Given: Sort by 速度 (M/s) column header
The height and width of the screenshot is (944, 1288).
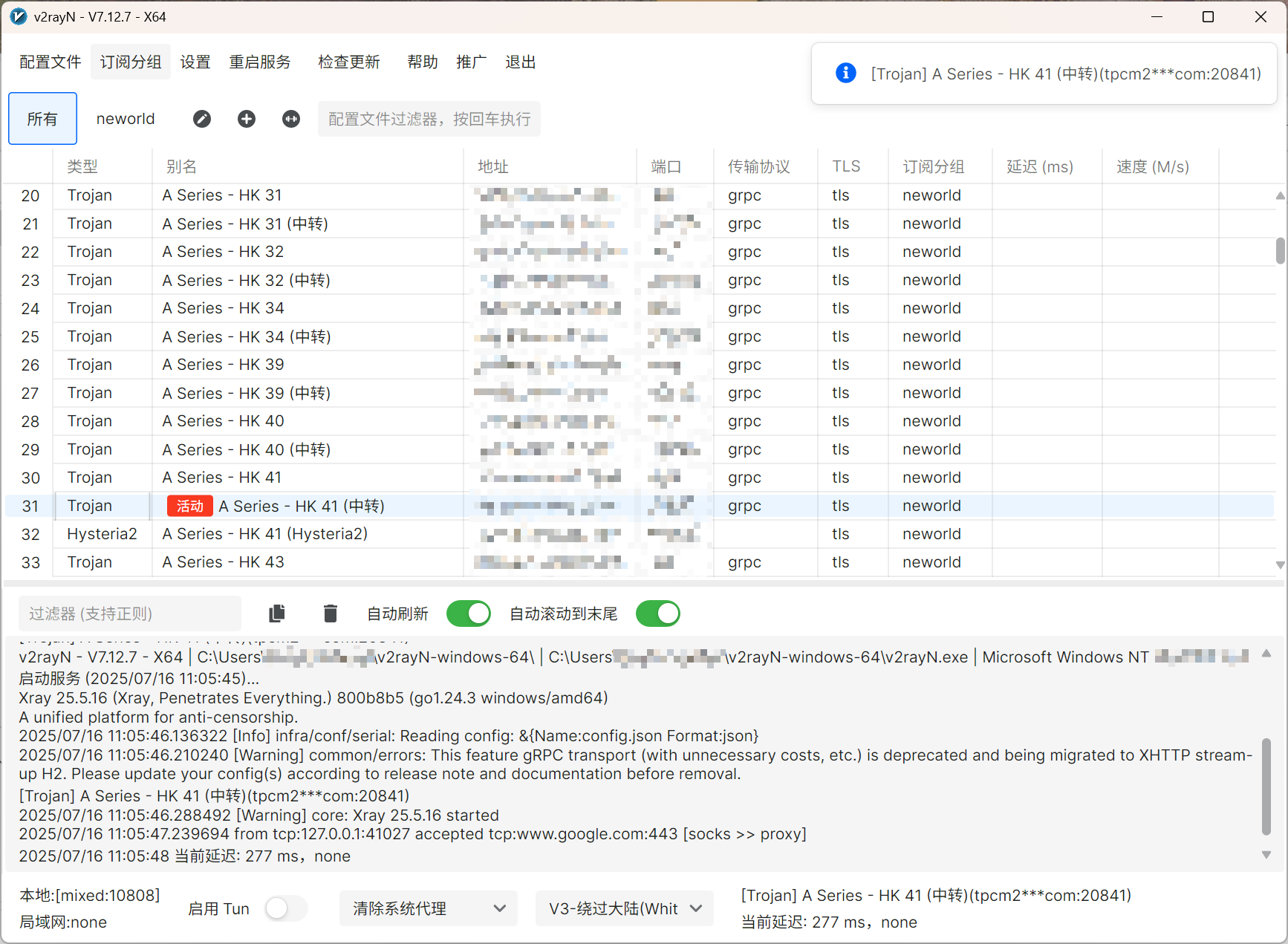Looking at the screenshot, I should click(1159, 166).
